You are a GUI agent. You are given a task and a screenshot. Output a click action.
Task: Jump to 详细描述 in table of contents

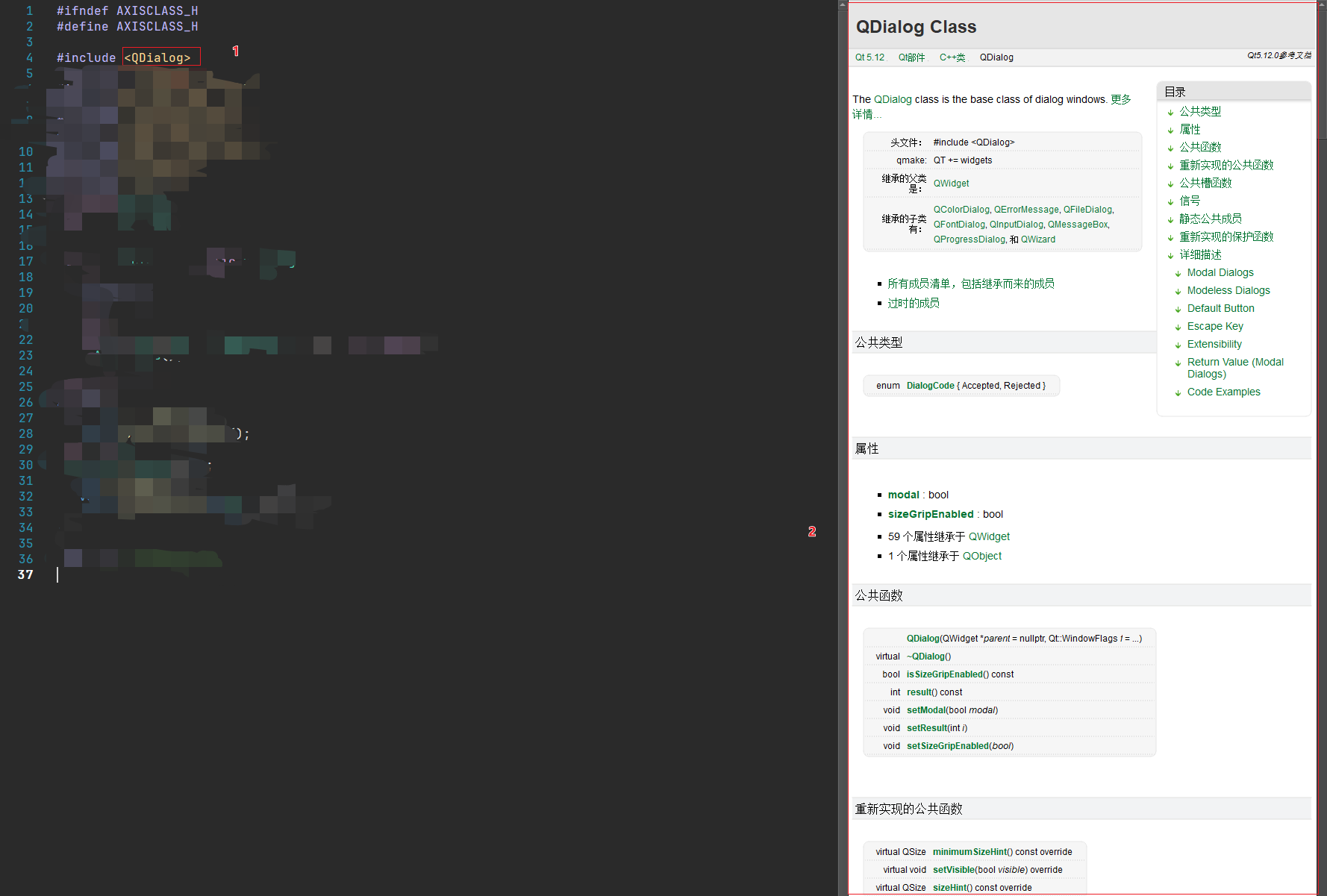tap(1200, 254)
